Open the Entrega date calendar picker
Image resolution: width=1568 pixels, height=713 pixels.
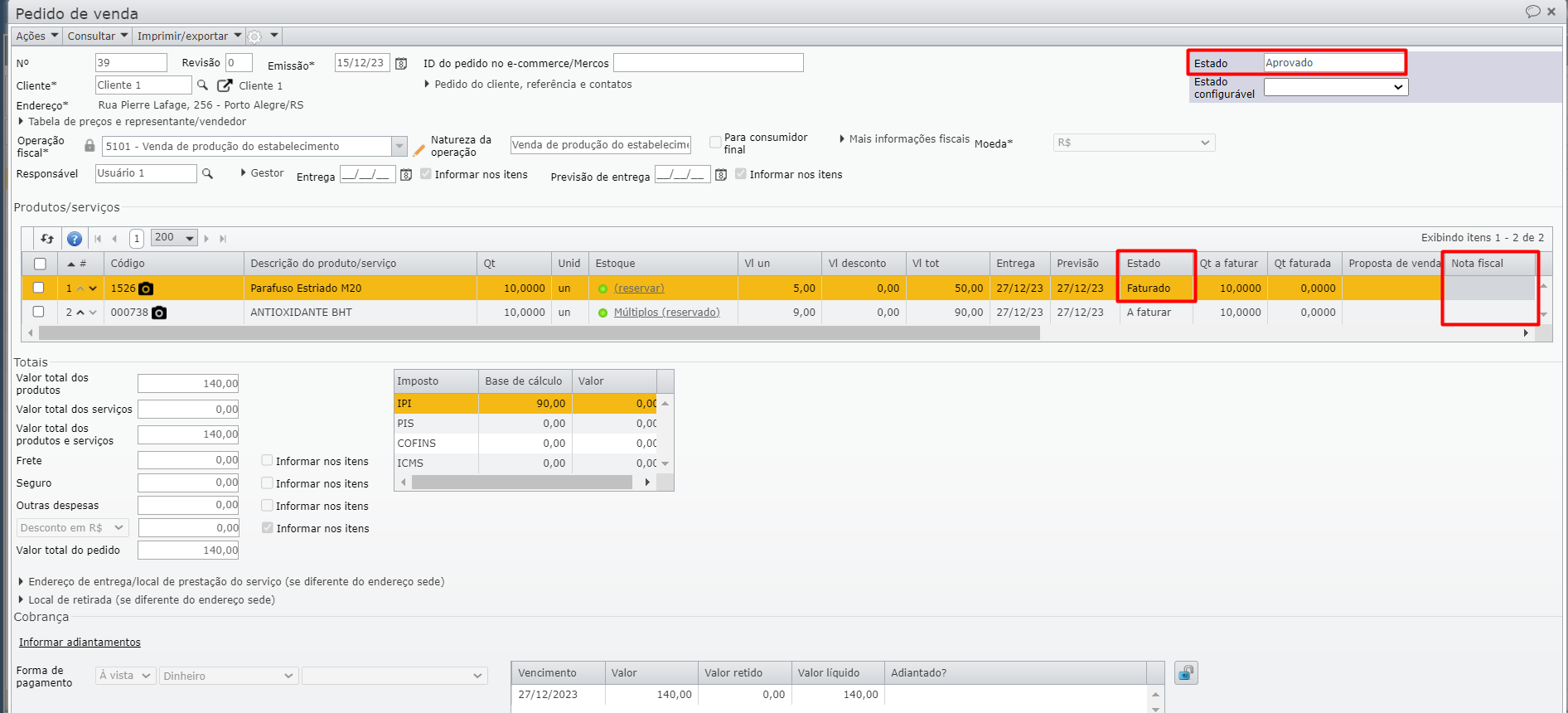(x=406, y=175)
